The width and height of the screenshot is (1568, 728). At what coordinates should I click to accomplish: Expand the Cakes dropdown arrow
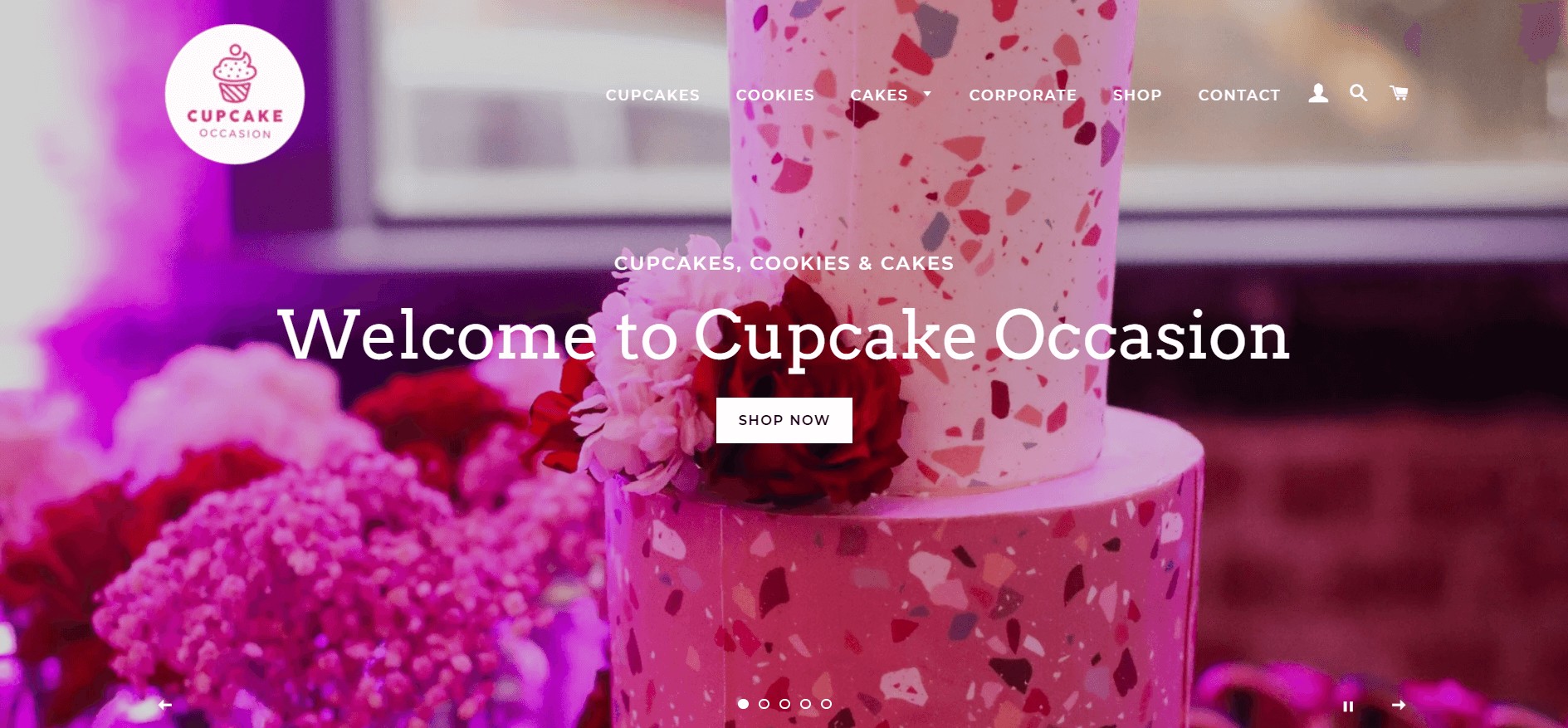927,94
